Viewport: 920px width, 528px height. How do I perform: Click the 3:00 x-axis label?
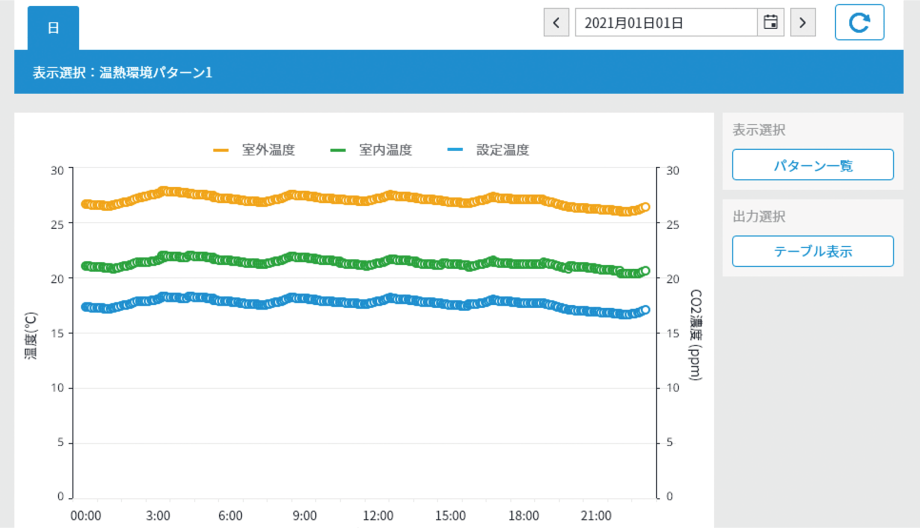tap(158, 516)
